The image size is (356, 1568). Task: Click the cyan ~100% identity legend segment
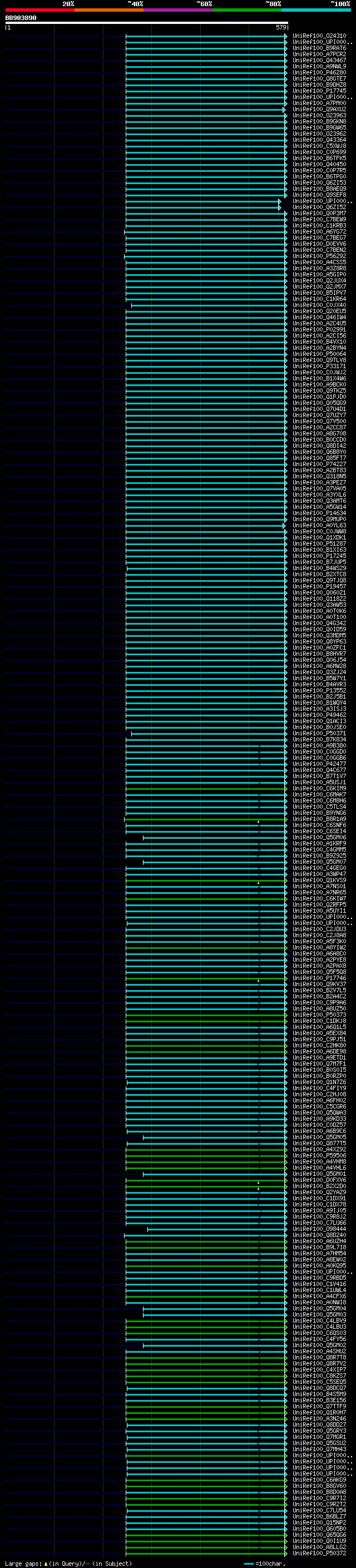(316, 10)
